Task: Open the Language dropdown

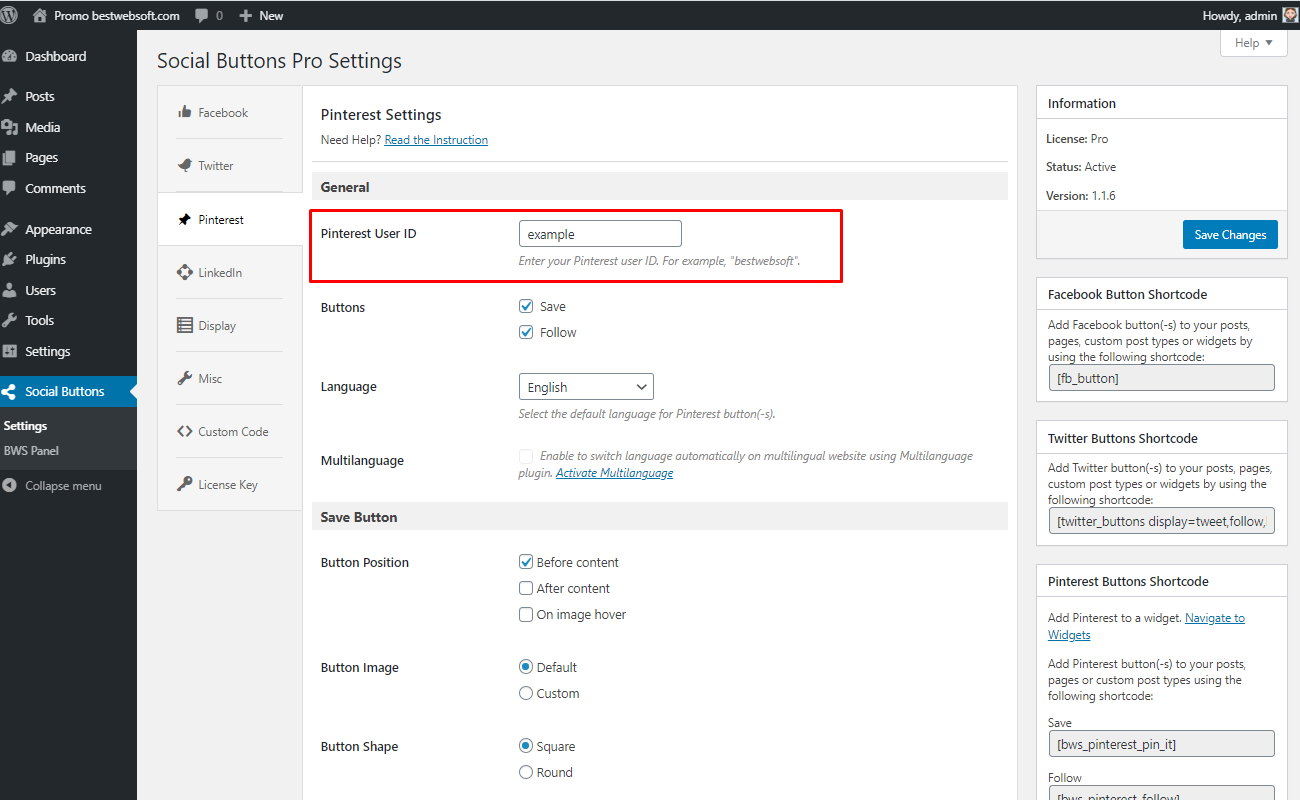Action: (586, 387)
